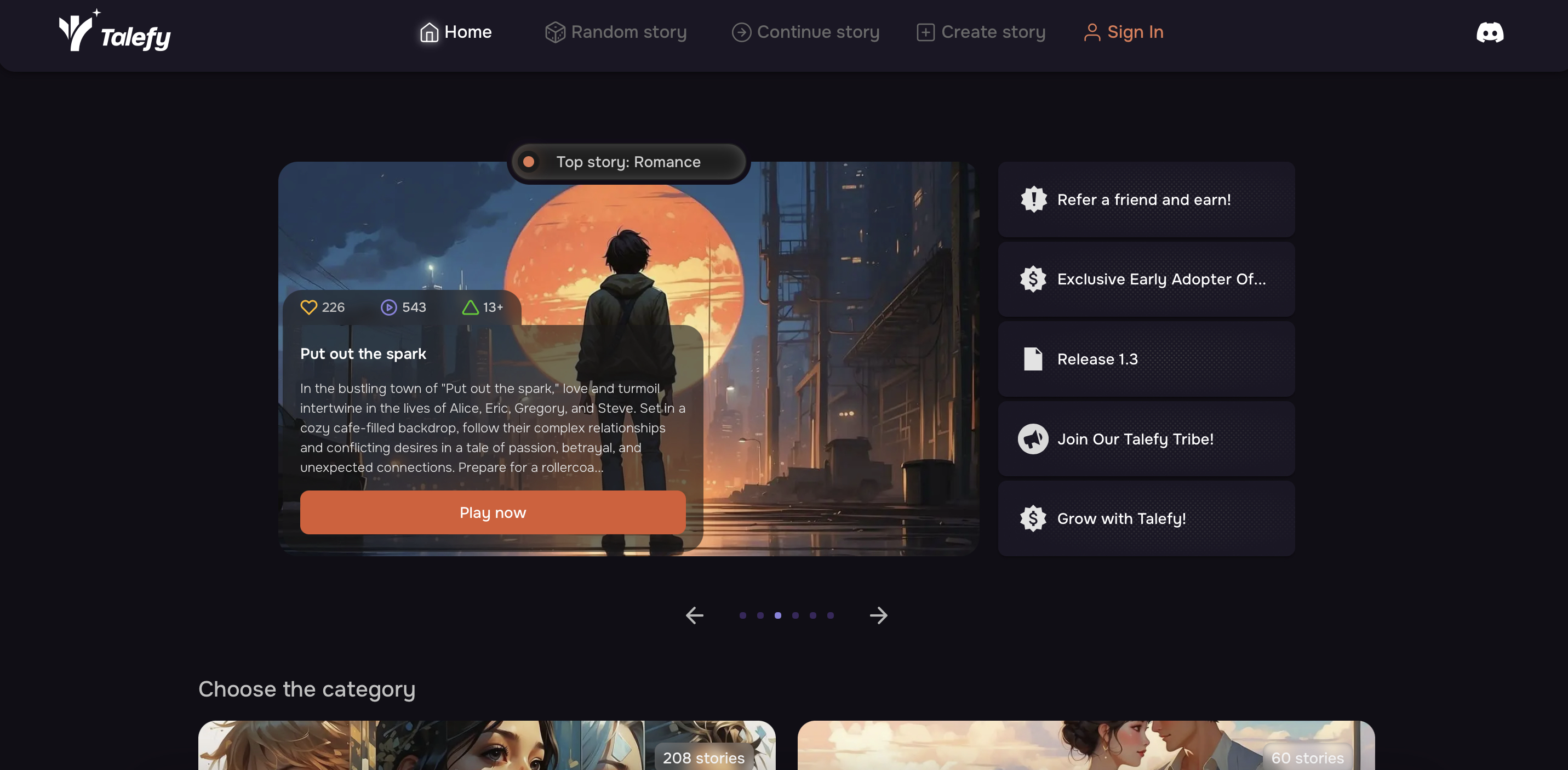Image resolution: width=1568 pixels, height=770 pixels.
Task: Go to next slide with right arrow
Action: point(878,615)
